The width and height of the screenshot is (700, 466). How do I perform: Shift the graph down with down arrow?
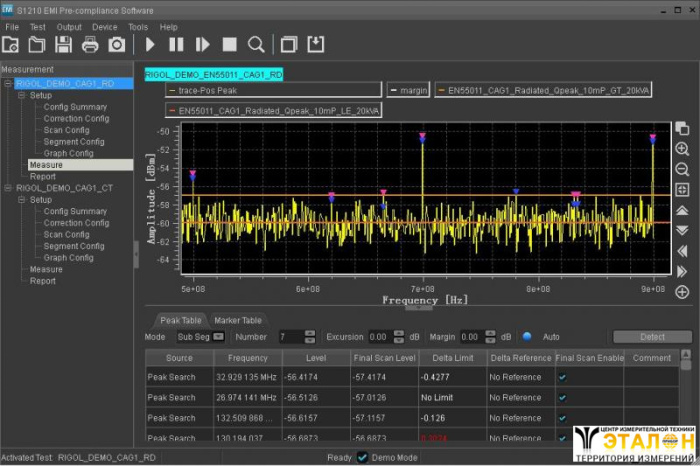pos(682,230)
